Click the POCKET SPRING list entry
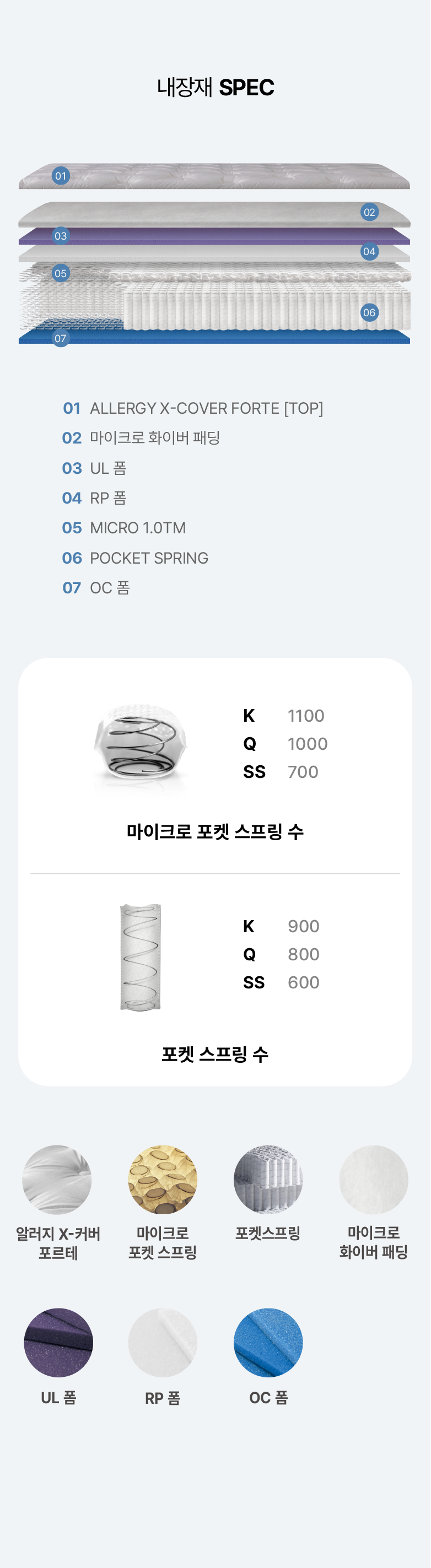Screen dimensions: 431x1568 pyautogui.click(x=149, y=558)
